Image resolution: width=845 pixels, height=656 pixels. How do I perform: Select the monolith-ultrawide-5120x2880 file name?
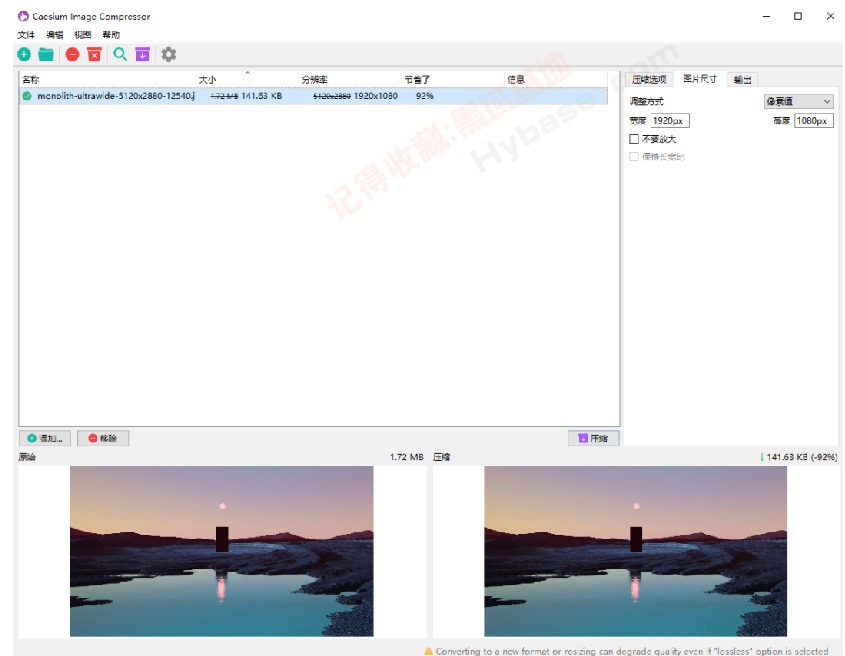pyautogui.click(x=116, y=96)
